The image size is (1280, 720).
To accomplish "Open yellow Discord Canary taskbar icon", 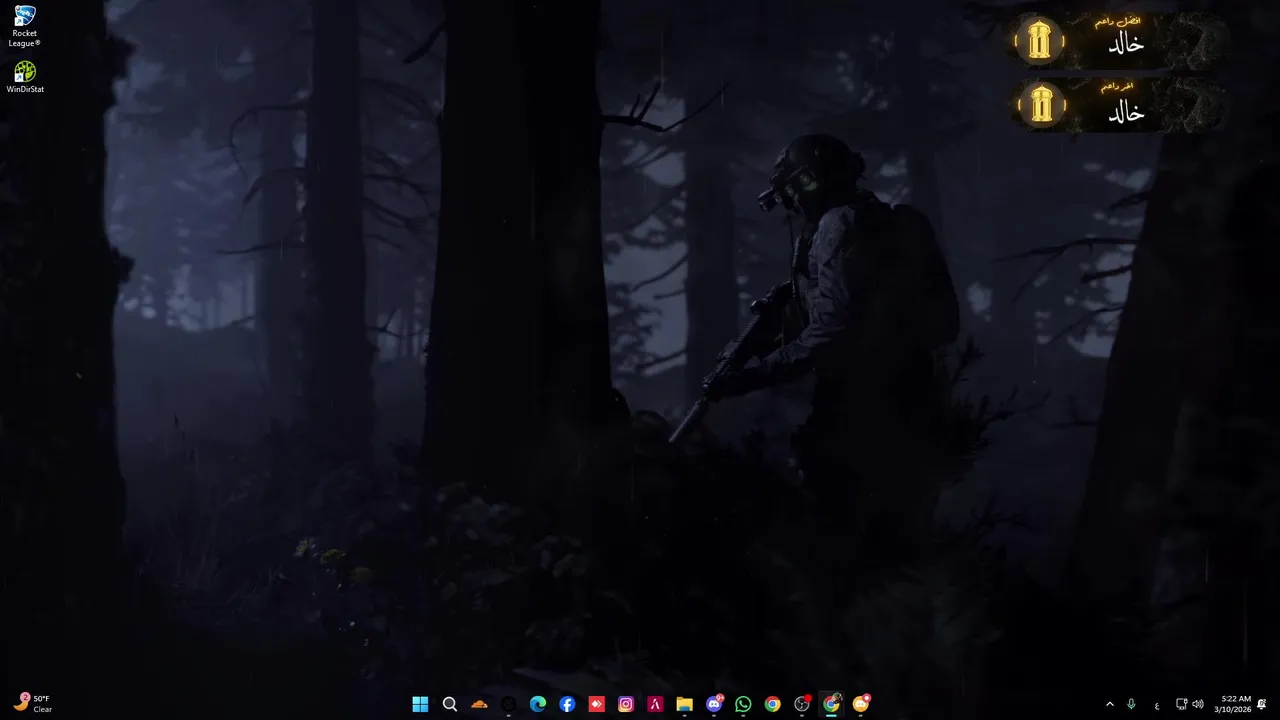I will click(x=861, y=704).
